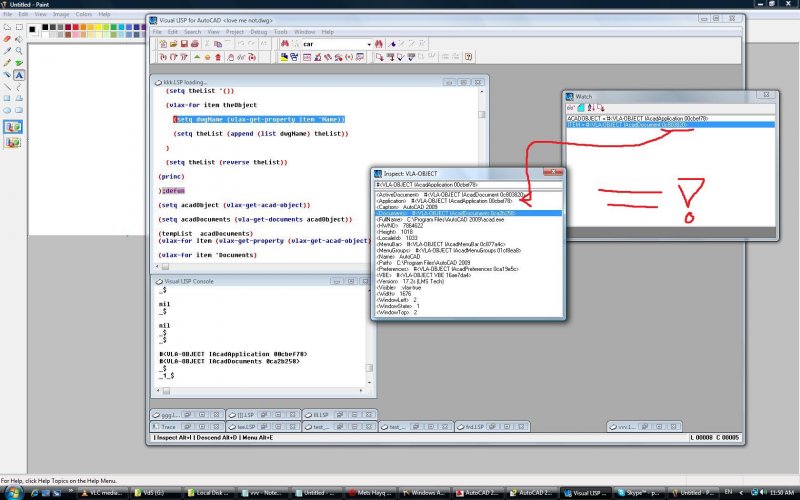
Task: Switch to Skype in the taskbar
Action: [x=638, y=493]
